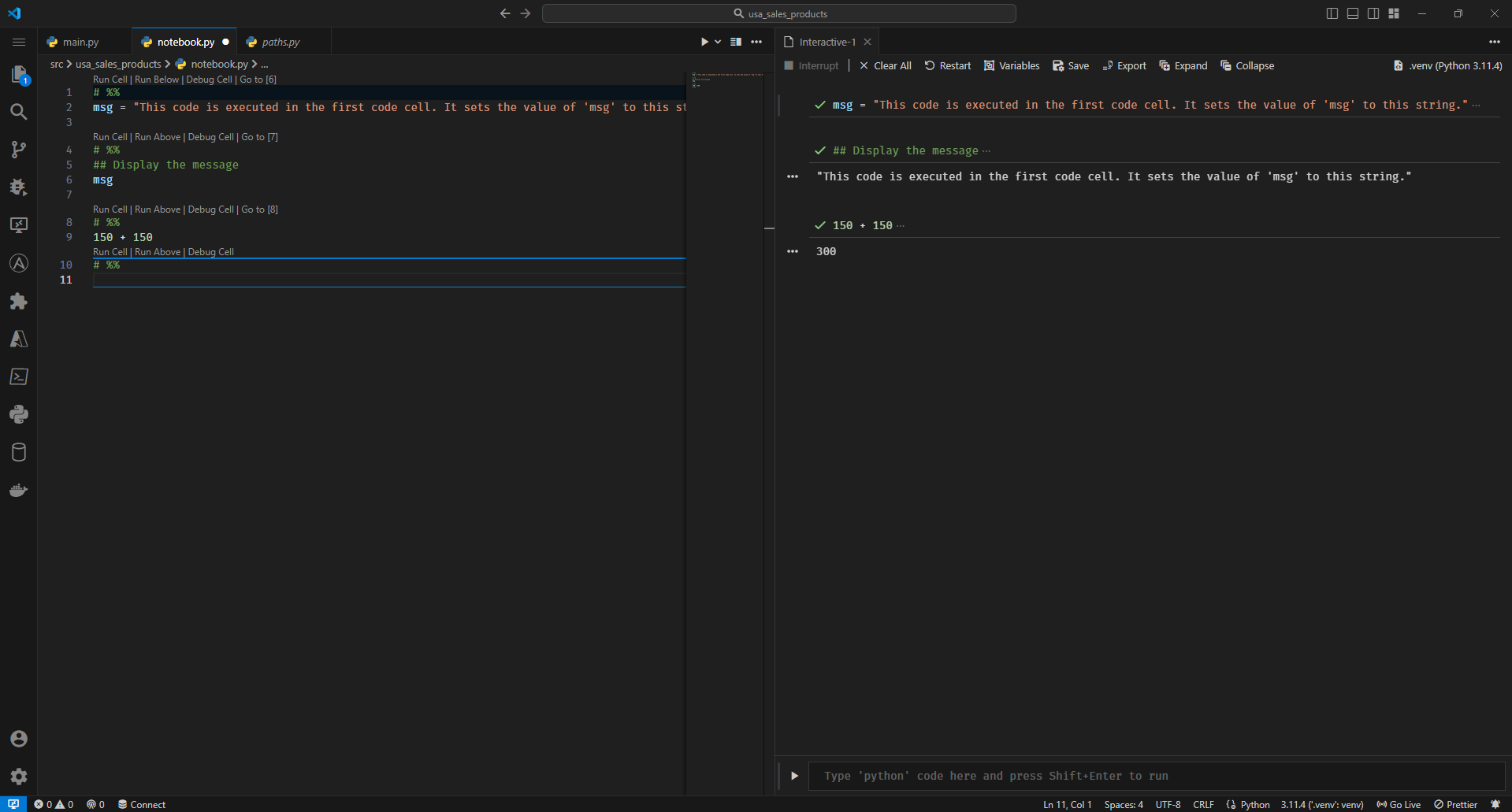The image size is (1512, 812).
Task: Navigate forward with the right arrow
Action: (x=526, y=13)
